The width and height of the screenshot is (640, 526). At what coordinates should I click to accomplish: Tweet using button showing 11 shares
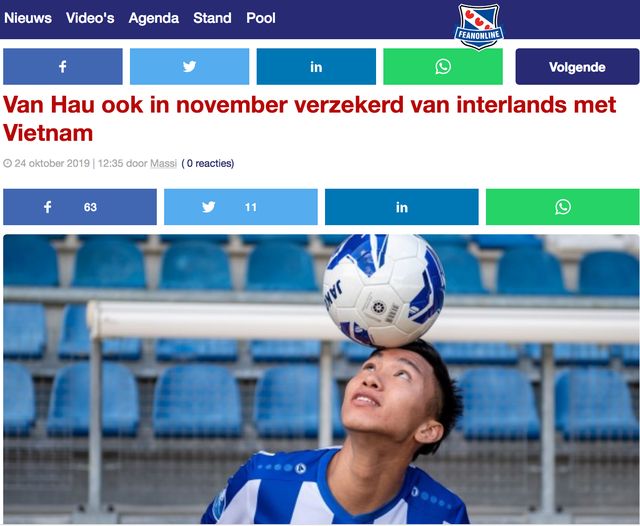pos(241,207)
